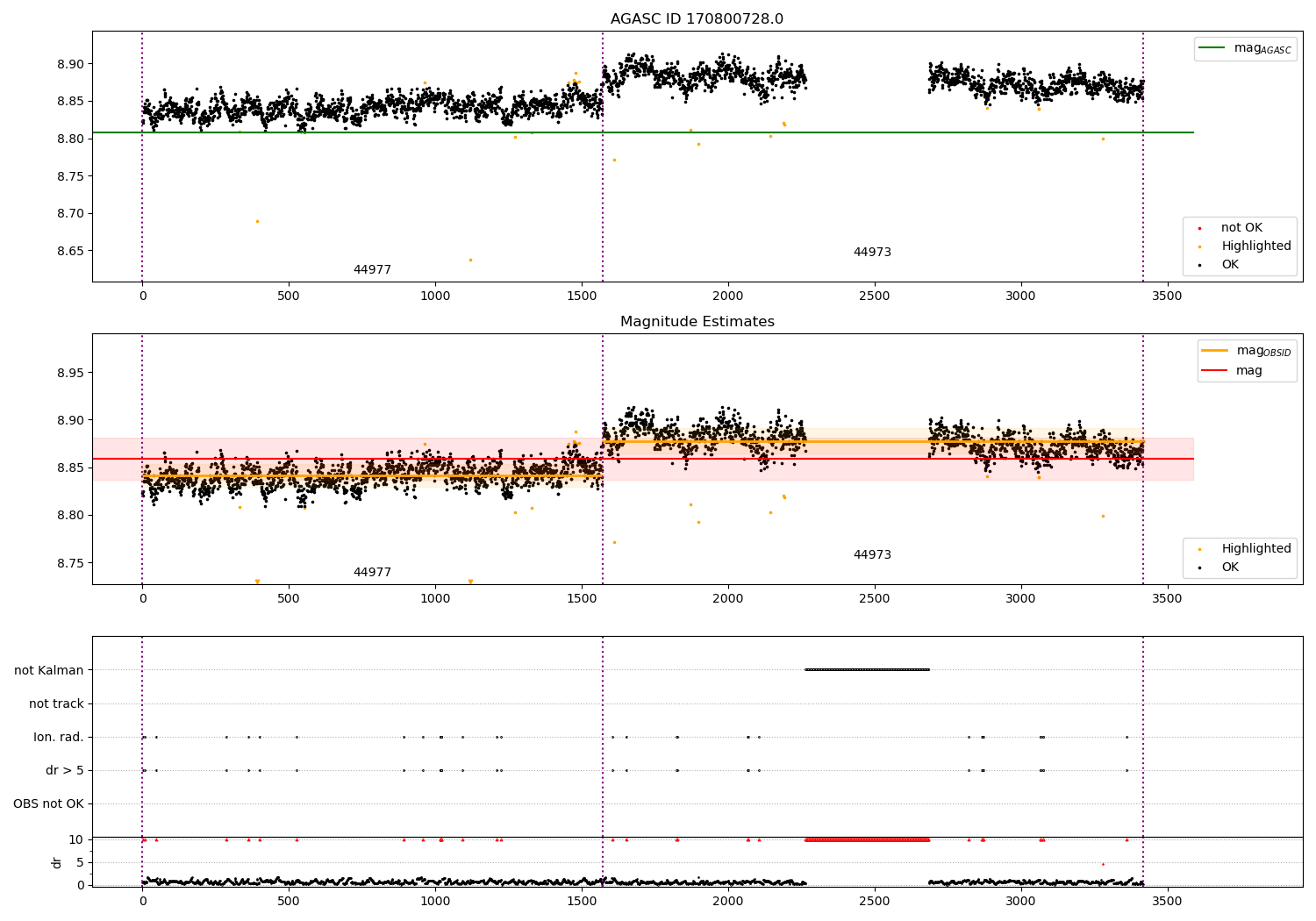This screenshot has height=921, width=1316.
Task: Click the 8.75 y-tick in the middle panel
Action: 70,563
